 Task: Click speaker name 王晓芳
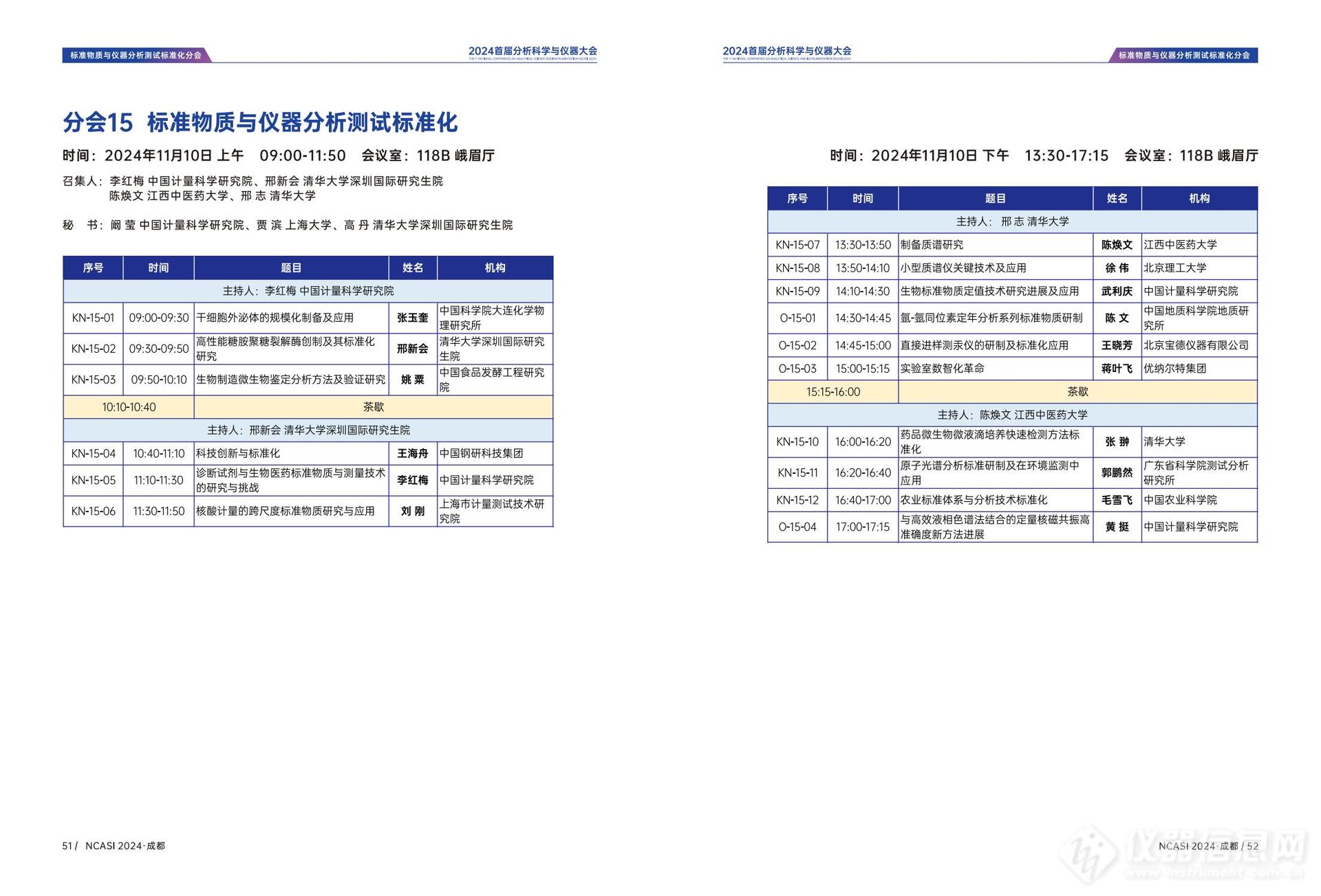coord(1117,345)
